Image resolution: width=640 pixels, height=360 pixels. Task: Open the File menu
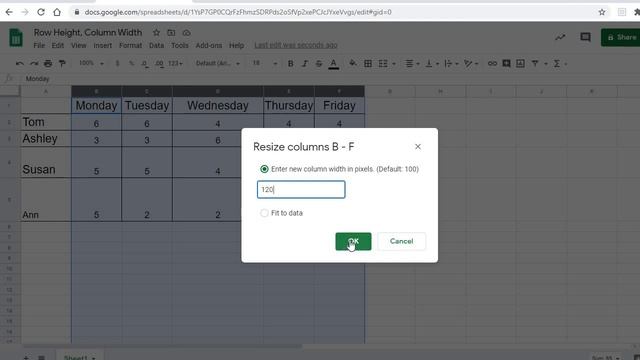click(39, 45)
